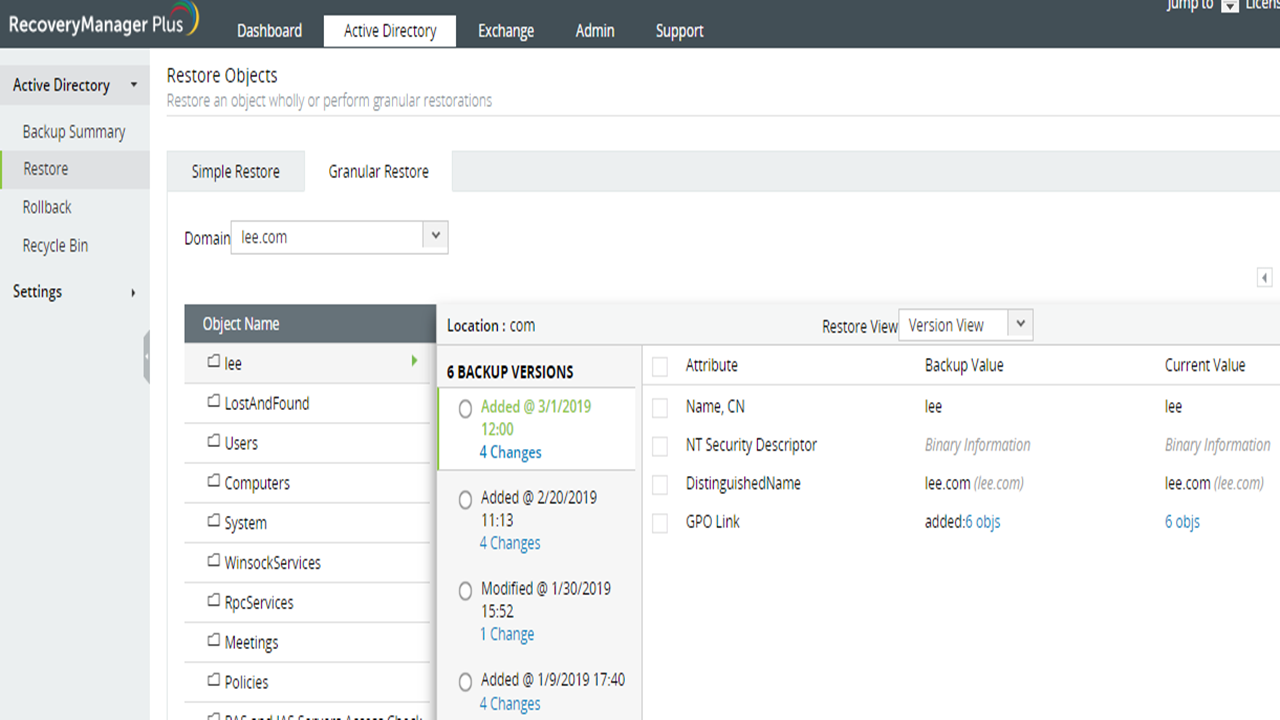
Task: Open the Restore View dropdown
Action: click(1019, 325)
